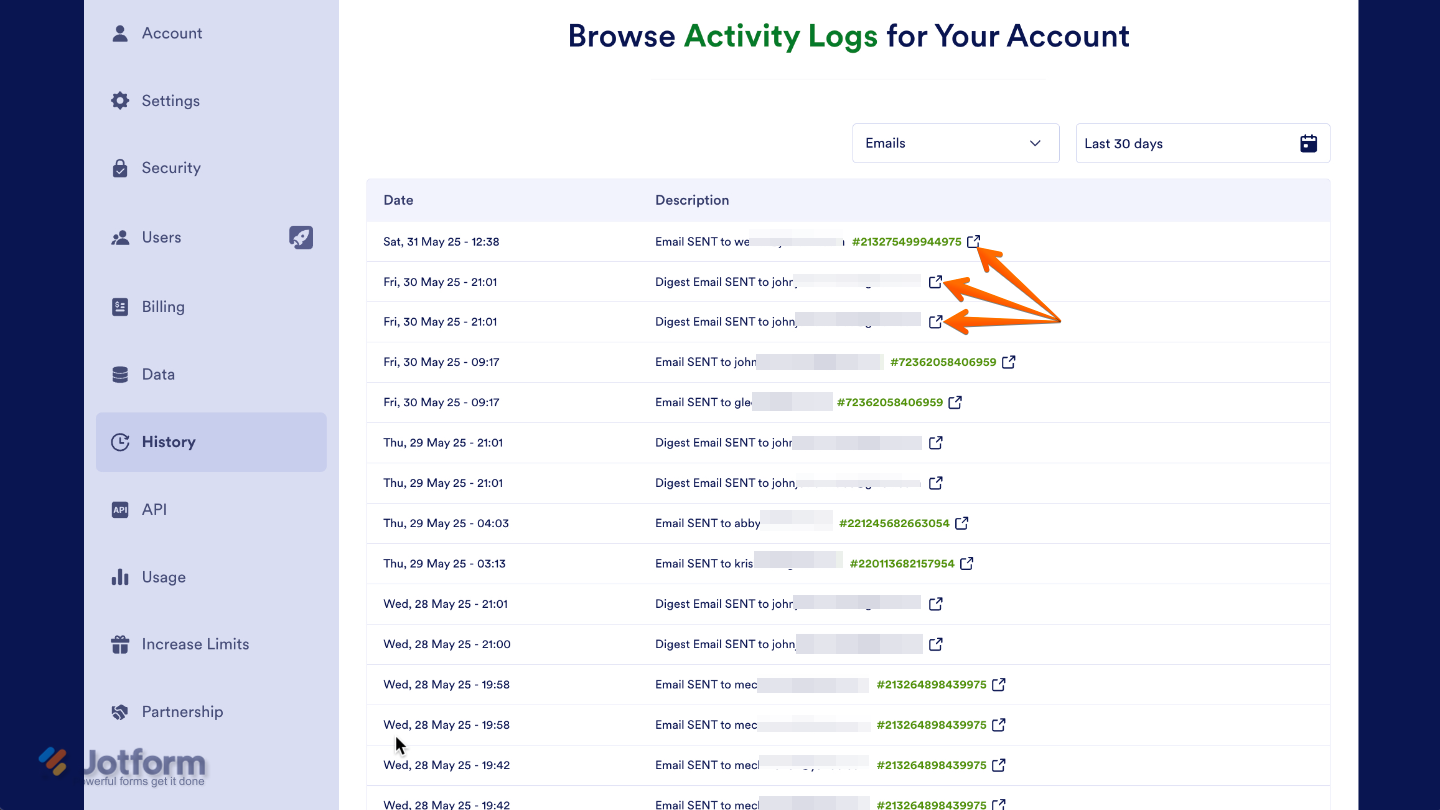
Task: Open the Emails filter dropdown
Action: click(x=955, y=143)
